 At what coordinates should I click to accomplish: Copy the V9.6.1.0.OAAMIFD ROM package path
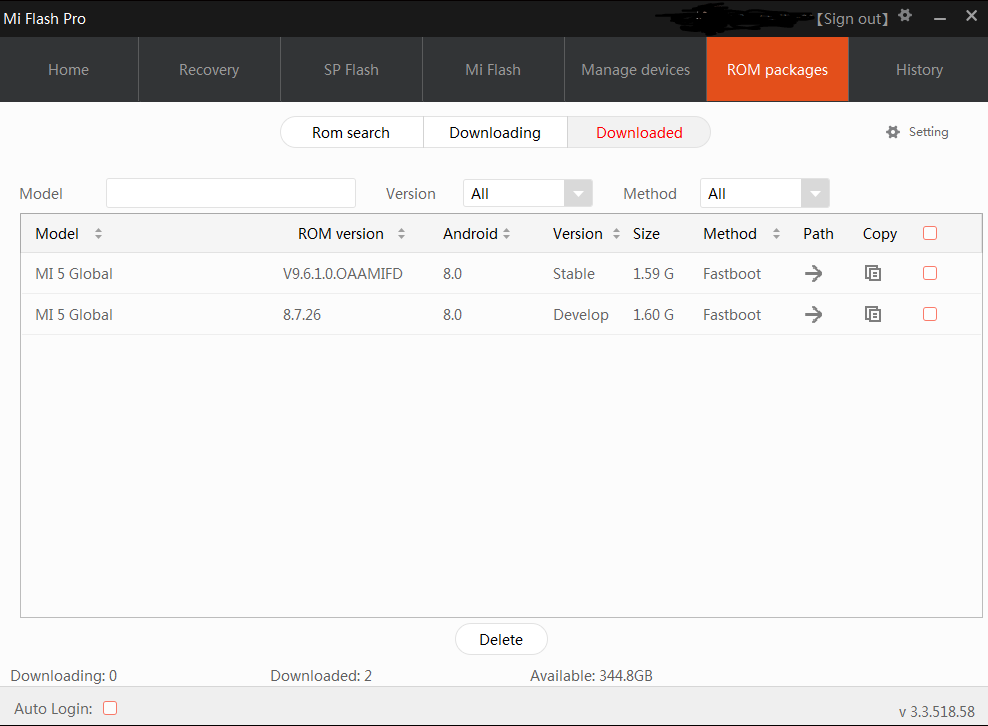click(873, 274)
